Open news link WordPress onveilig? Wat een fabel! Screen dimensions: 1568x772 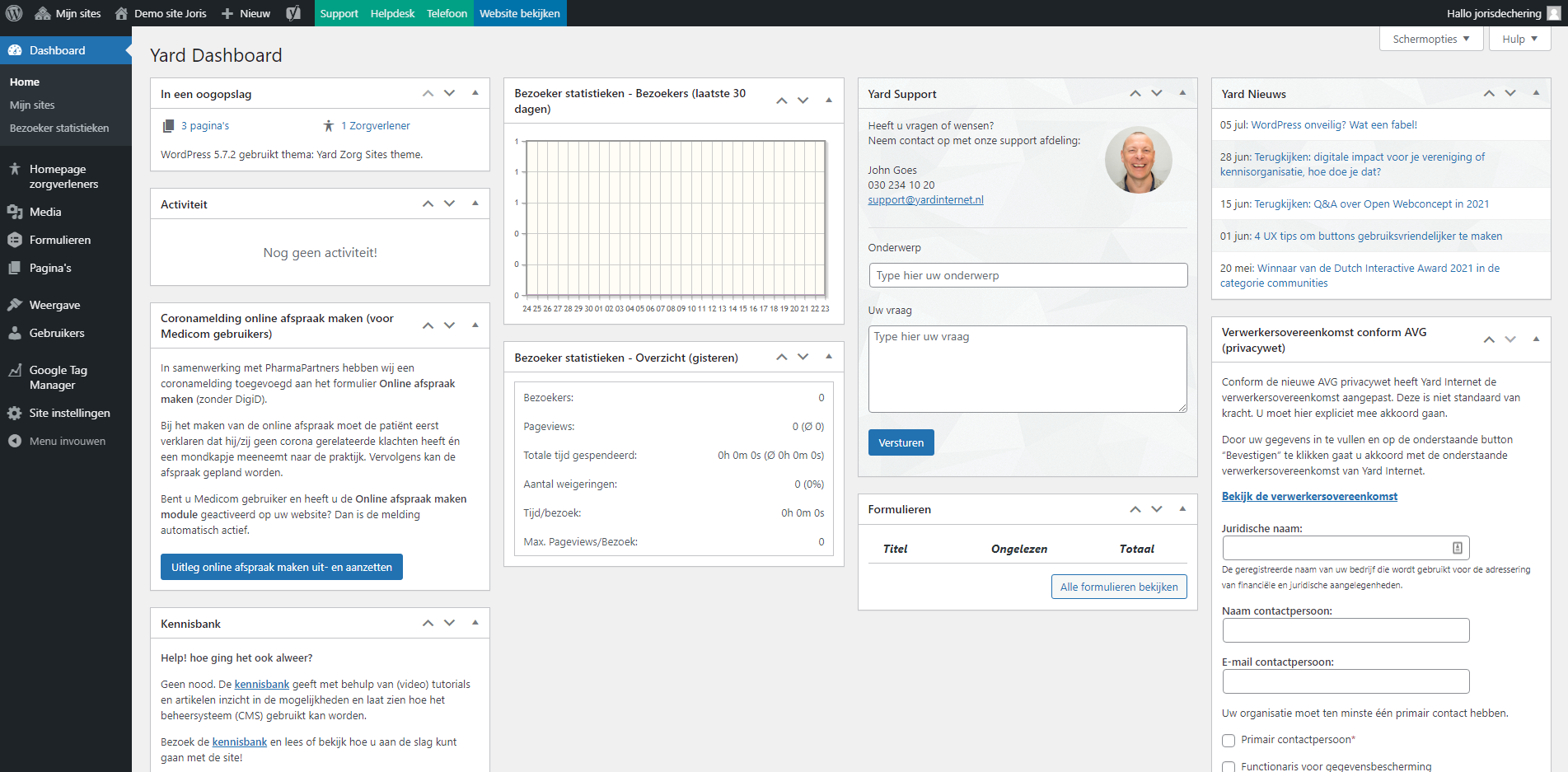(x=1334, y=125)
